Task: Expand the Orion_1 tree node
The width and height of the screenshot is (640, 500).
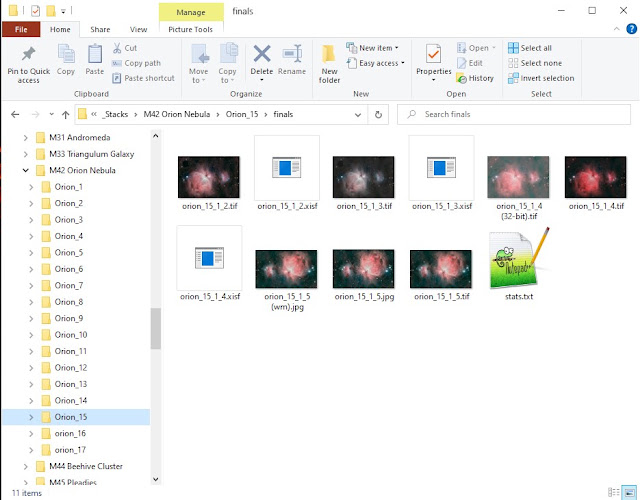Action: [x=31, y=187]
